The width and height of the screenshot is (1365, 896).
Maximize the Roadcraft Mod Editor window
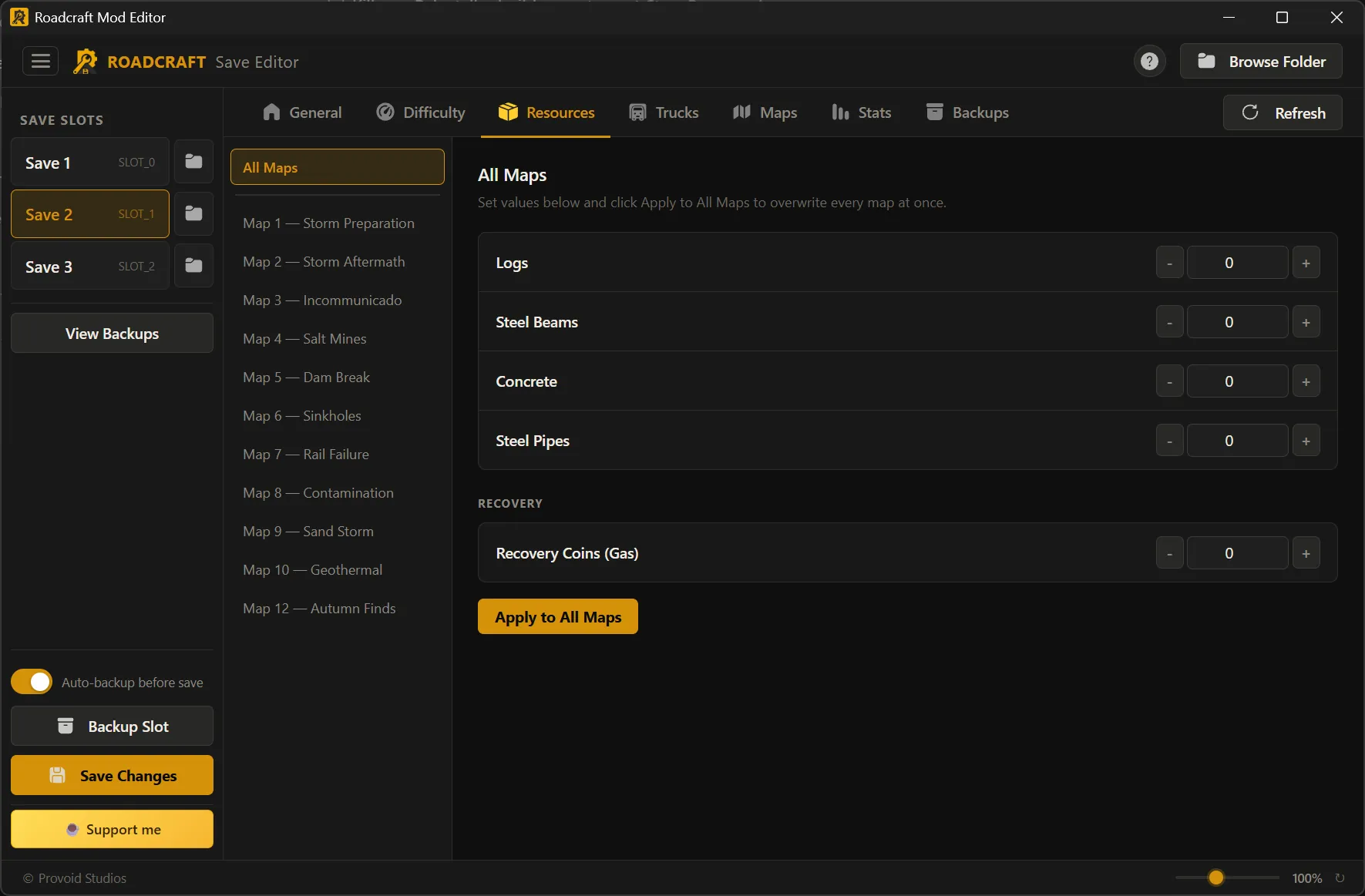(x=1282, y=17)
